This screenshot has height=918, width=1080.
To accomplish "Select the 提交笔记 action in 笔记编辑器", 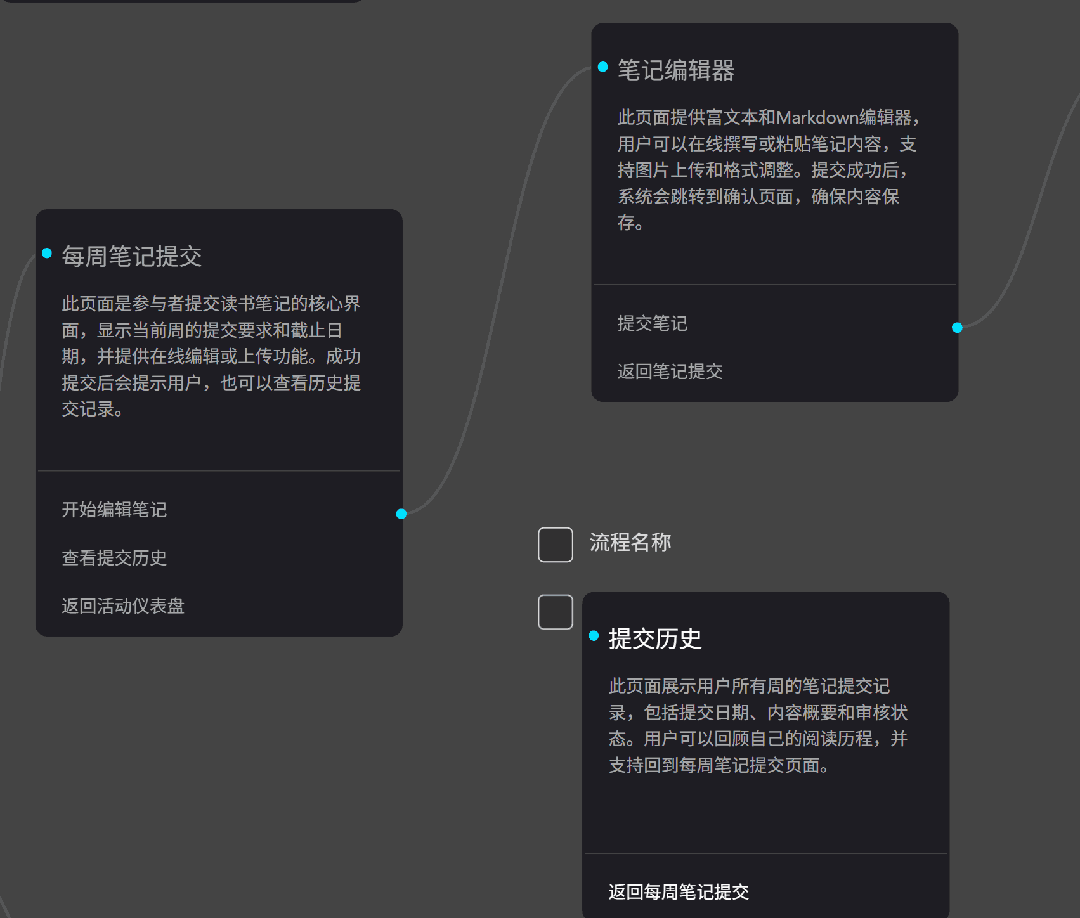I will (x=652, y=324).
